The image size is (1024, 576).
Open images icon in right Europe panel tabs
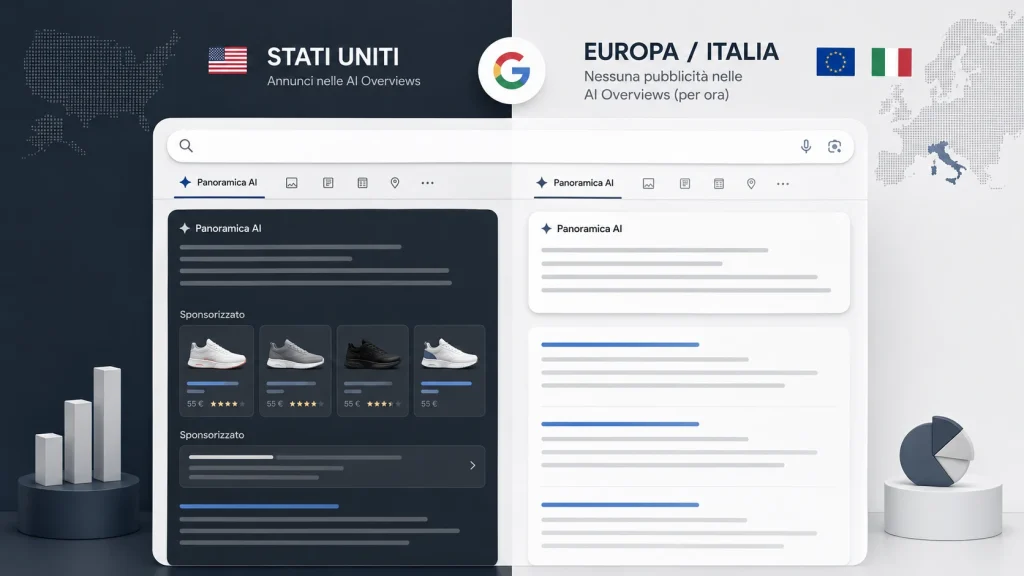648,184
